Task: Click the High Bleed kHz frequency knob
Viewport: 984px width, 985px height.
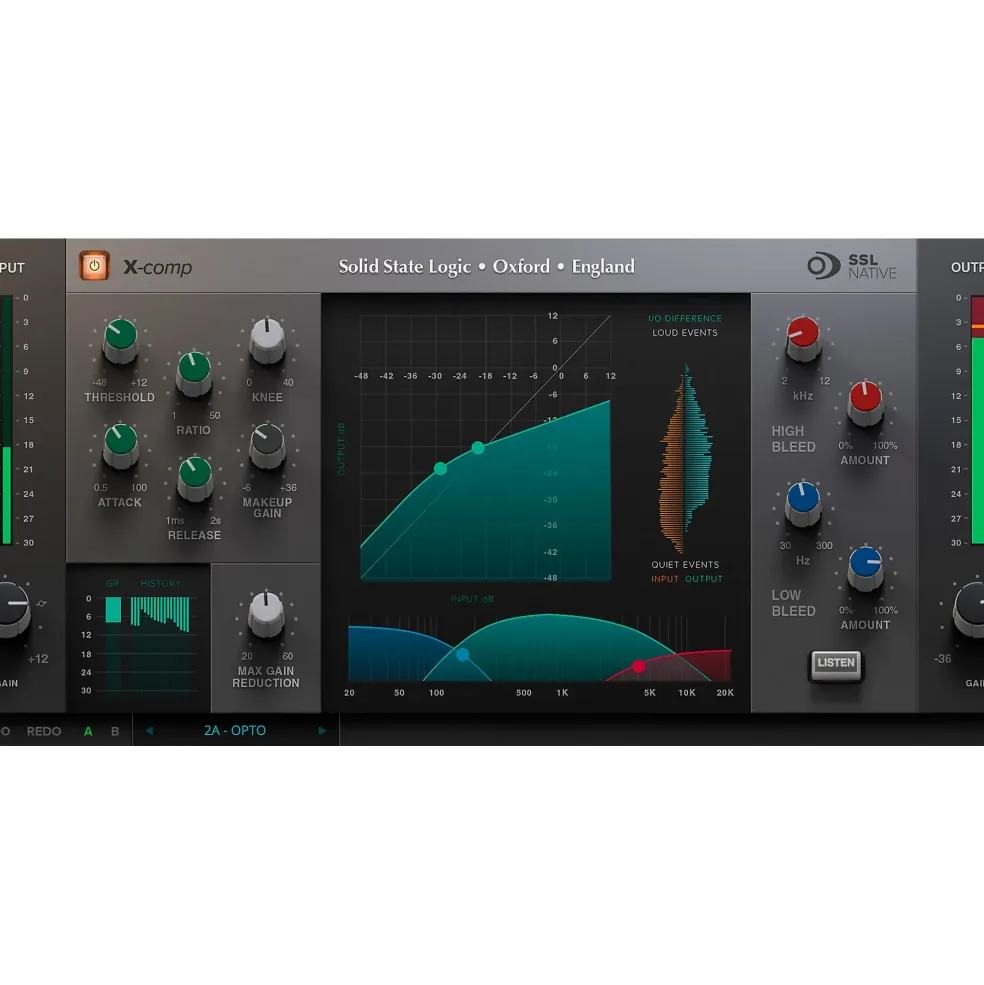Action: tap(802, 339)
